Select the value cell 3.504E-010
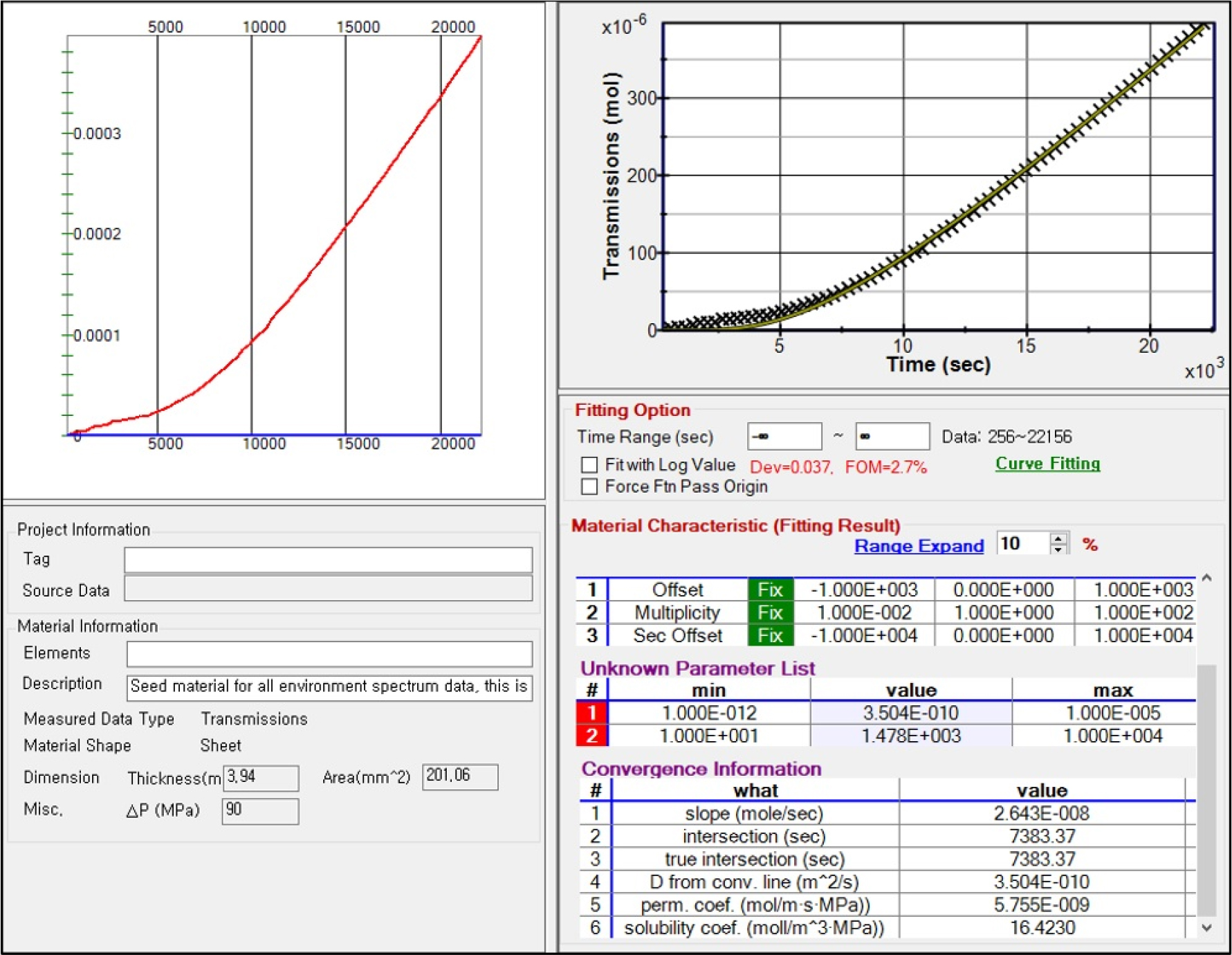The image size is (1232, 955). click(x=910, y=713)
